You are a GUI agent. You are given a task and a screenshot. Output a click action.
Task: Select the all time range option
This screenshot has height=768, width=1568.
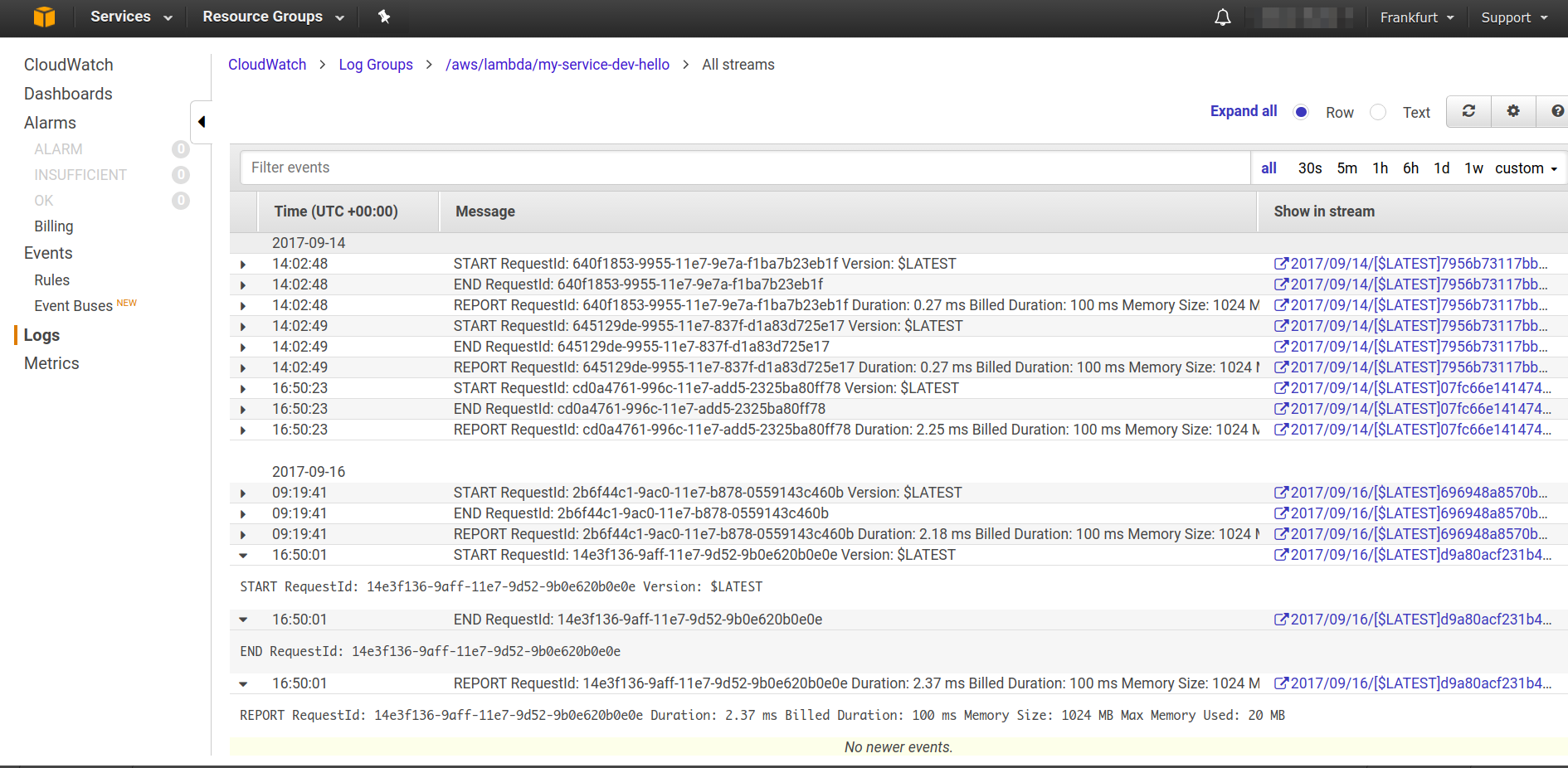click(x=1269, y=168)
